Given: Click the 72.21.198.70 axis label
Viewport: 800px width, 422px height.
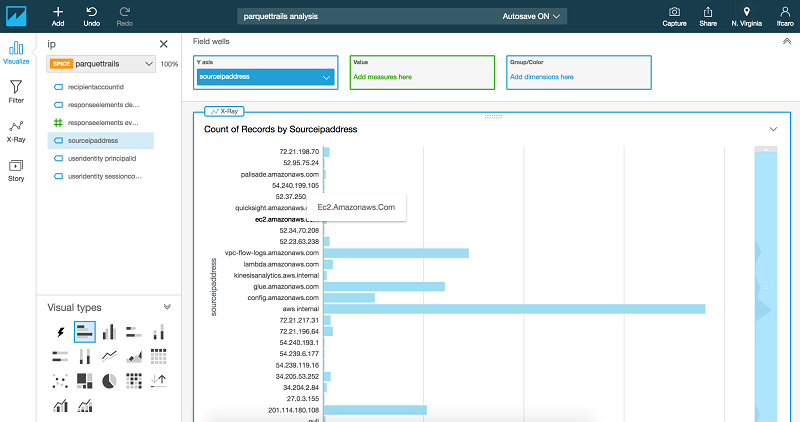Looking at the screenshot, I should tap(299, 152).
